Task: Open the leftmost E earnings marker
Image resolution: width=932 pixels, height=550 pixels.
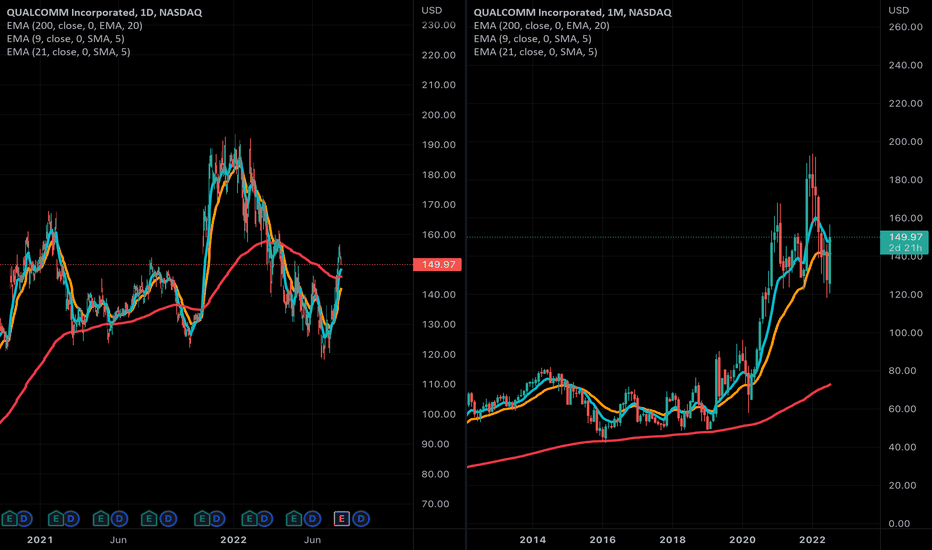Action: (9, 519)
